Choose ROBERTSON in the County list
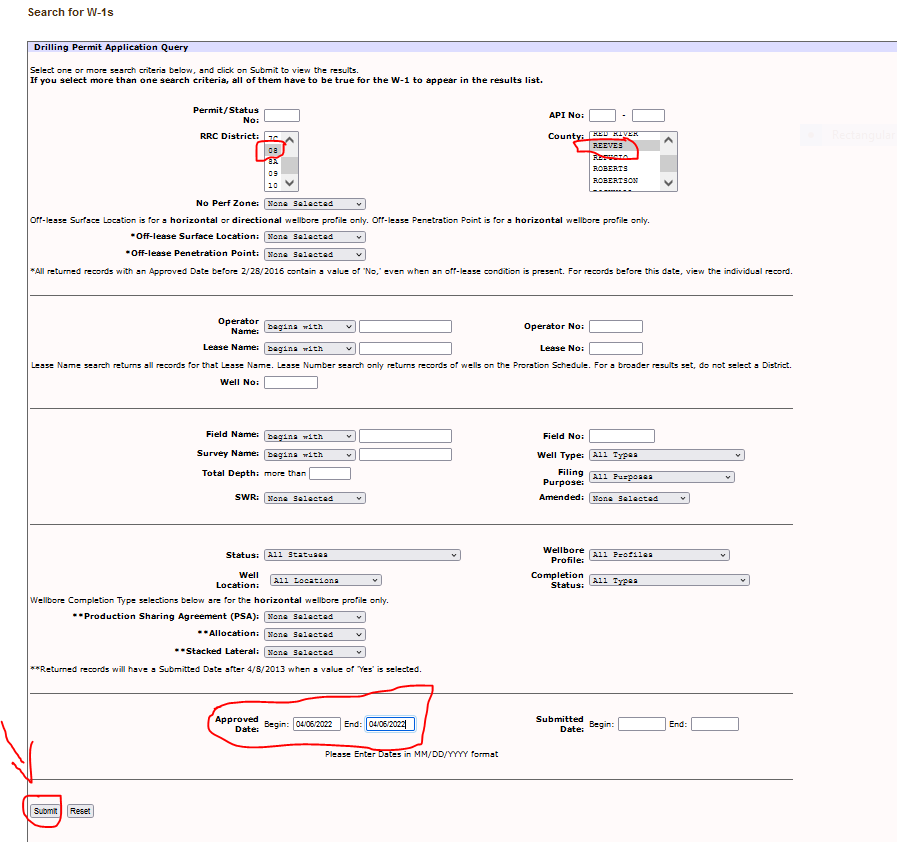 tap(625, 181)
